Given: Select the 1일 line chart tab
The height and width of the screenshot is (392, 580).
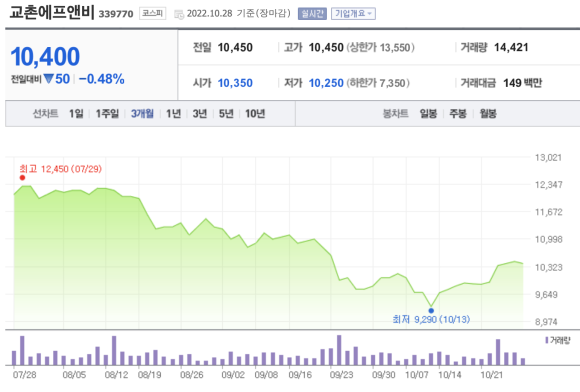Looking at the screenshot, I should coord(76,114).
